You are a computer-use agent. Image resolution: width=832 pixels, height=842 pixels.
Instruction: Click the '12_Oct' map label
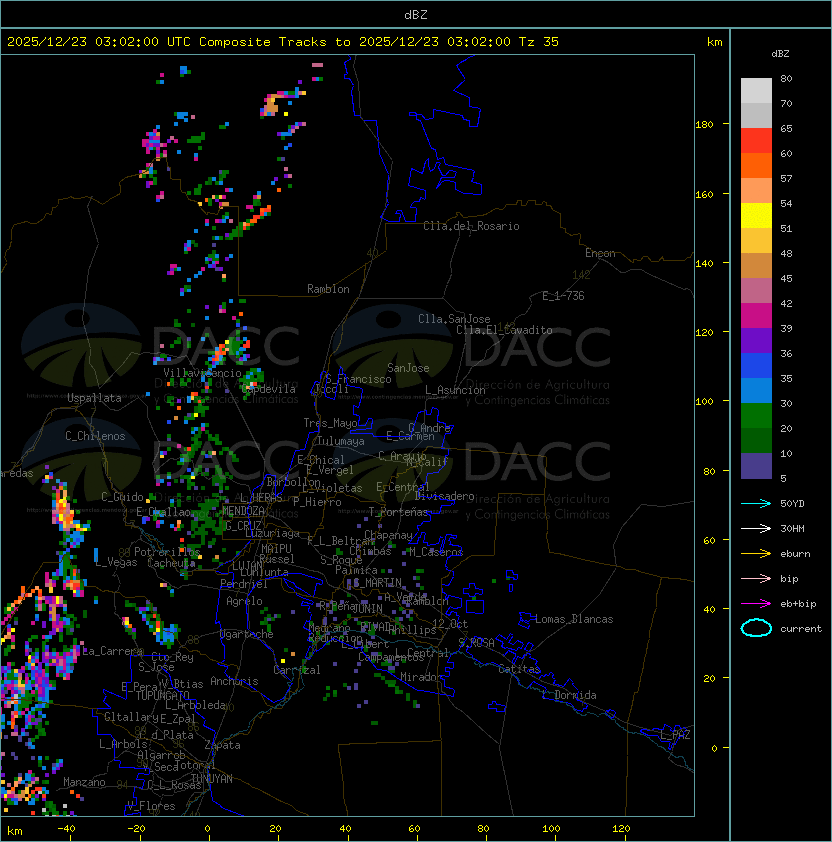coord(450,624)
